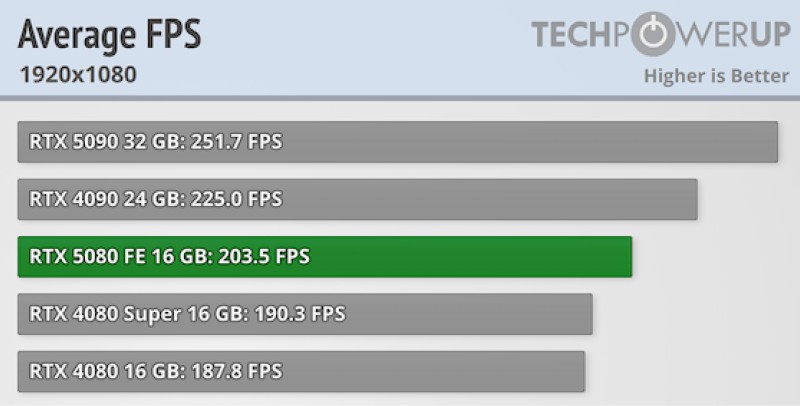Select the RTX 5090 32 GB bar

click(x=397, y=142)
